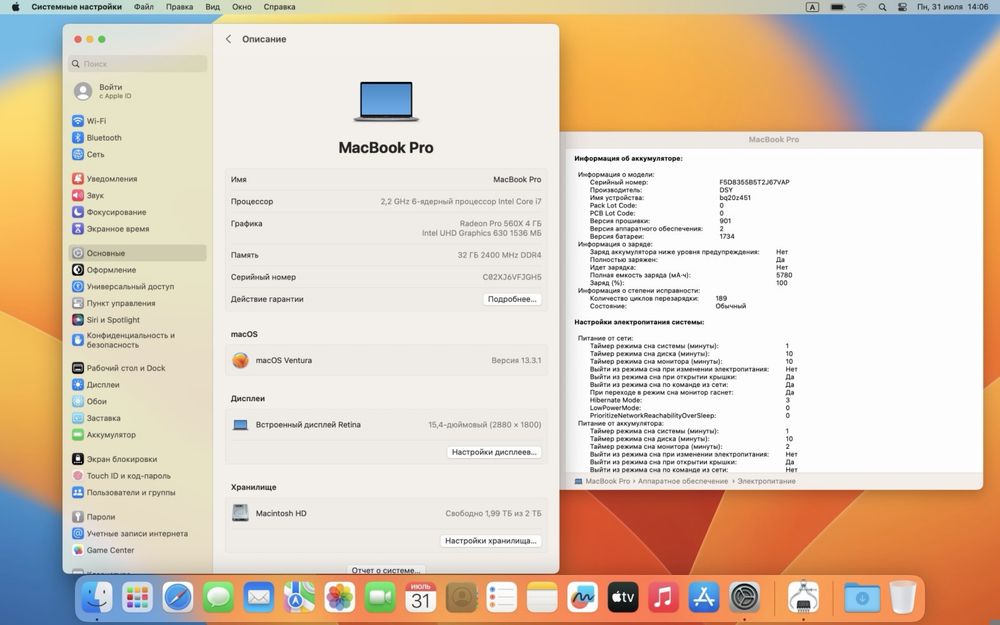The height and width of the screenshot is (625, 1000).
Task: Open Настройки хранилища button
Action: 490,541
